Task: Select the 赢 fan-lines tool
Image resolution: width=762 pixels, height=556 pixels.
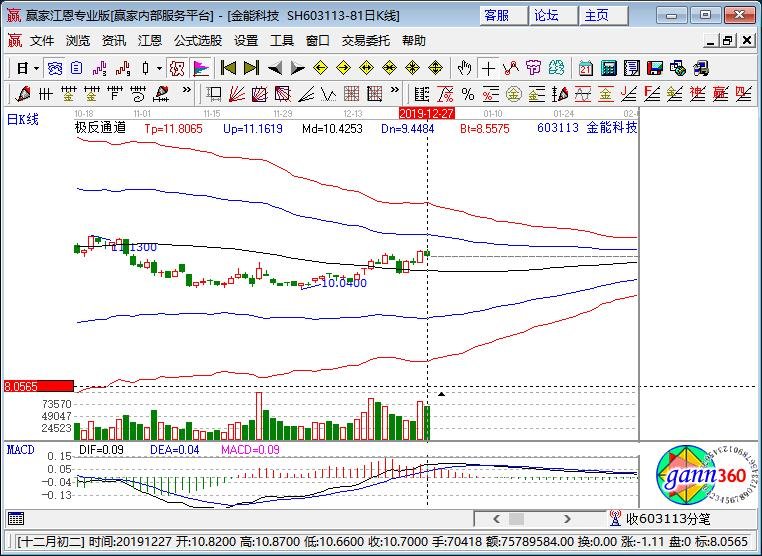Action: point(720,93)
